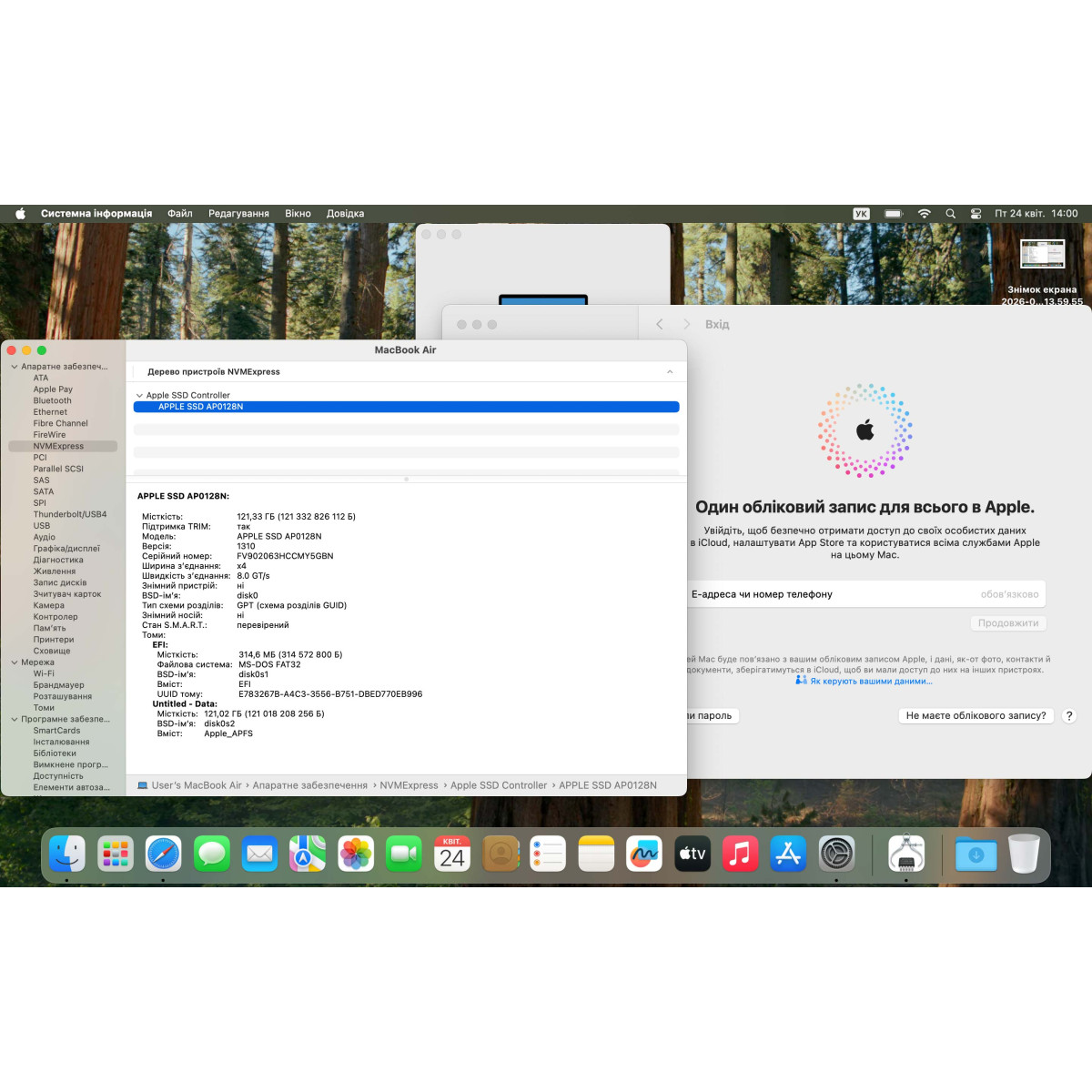The width and height of the screenshot is (1092, 1092).
Task: Collapse the Апаратне забезпечення sidebar group
Action: pos(15,367)
